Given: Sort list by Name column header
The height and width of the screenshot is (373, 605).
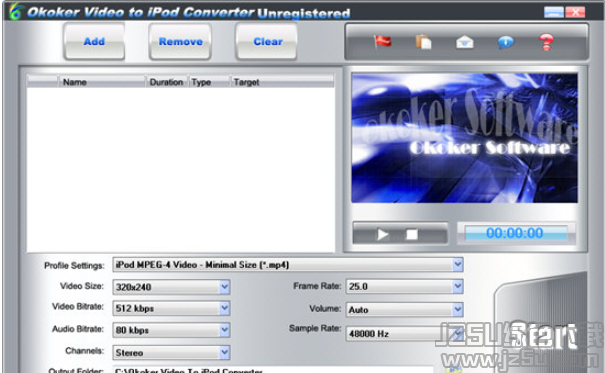Looking at the screenshot, I should [102, 82].
